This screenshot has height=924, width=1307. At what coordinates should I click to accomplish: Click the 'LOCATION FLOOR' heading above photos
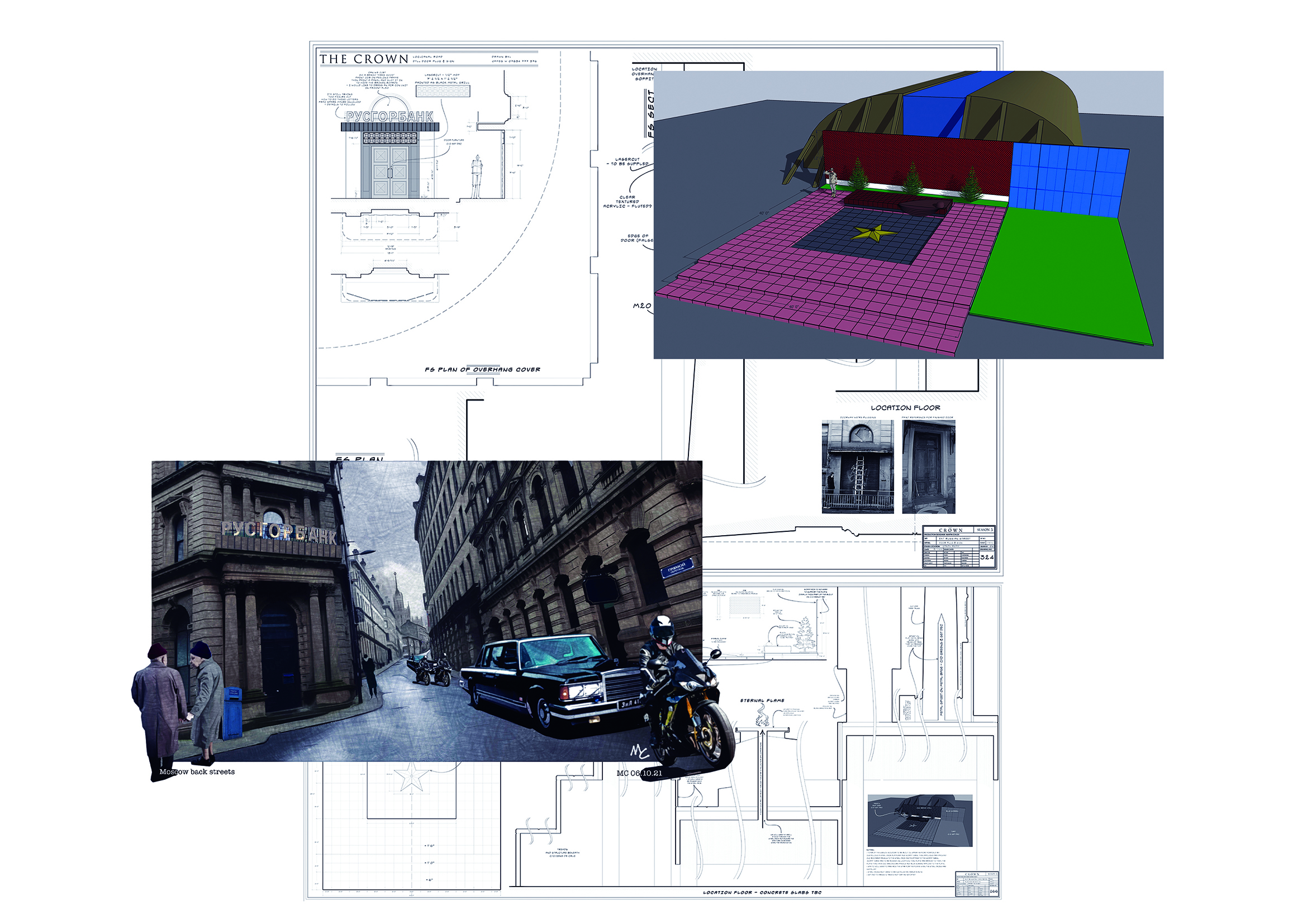(x=905, y=408)
